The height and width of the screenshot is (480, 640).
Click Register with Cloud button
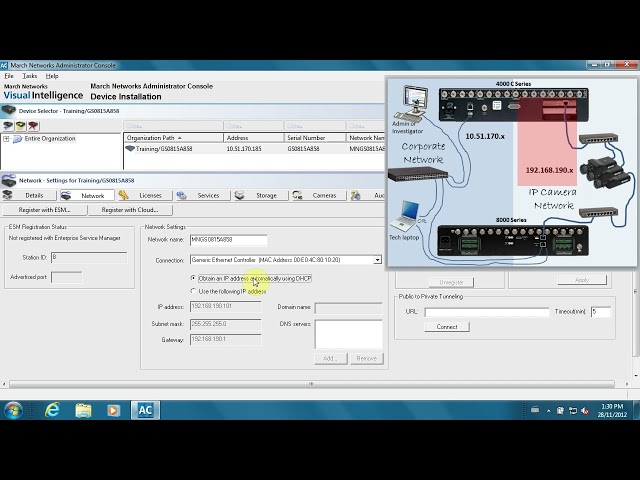130,210
